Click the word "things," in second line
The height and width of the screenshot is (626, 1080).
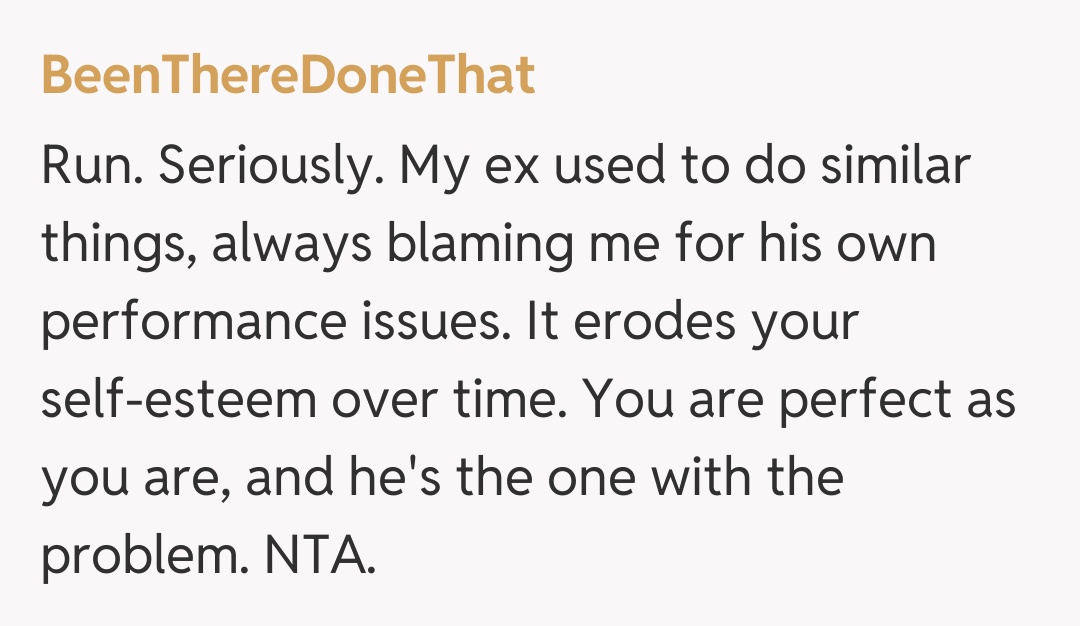118,245
